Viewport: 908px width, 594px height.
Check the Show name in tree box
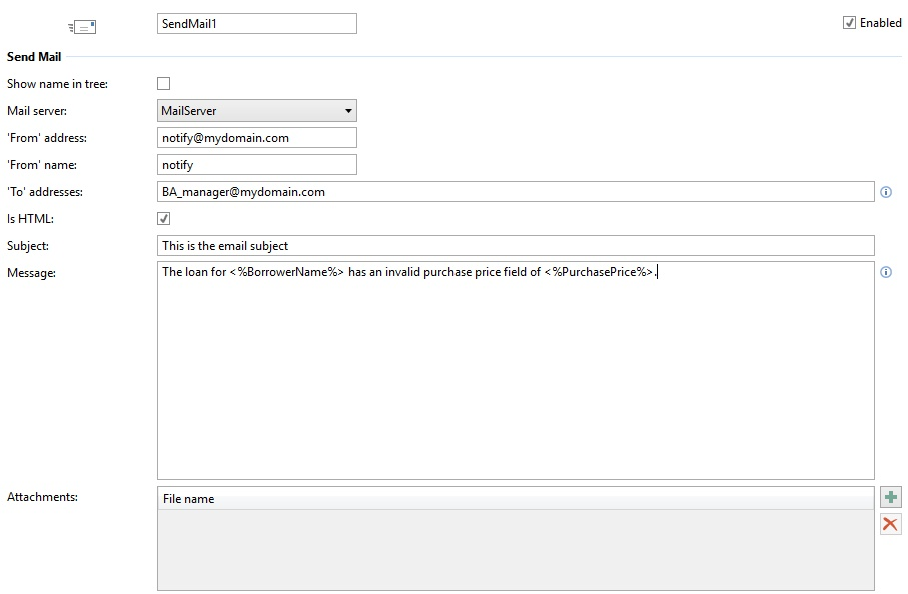click(164, 84)
